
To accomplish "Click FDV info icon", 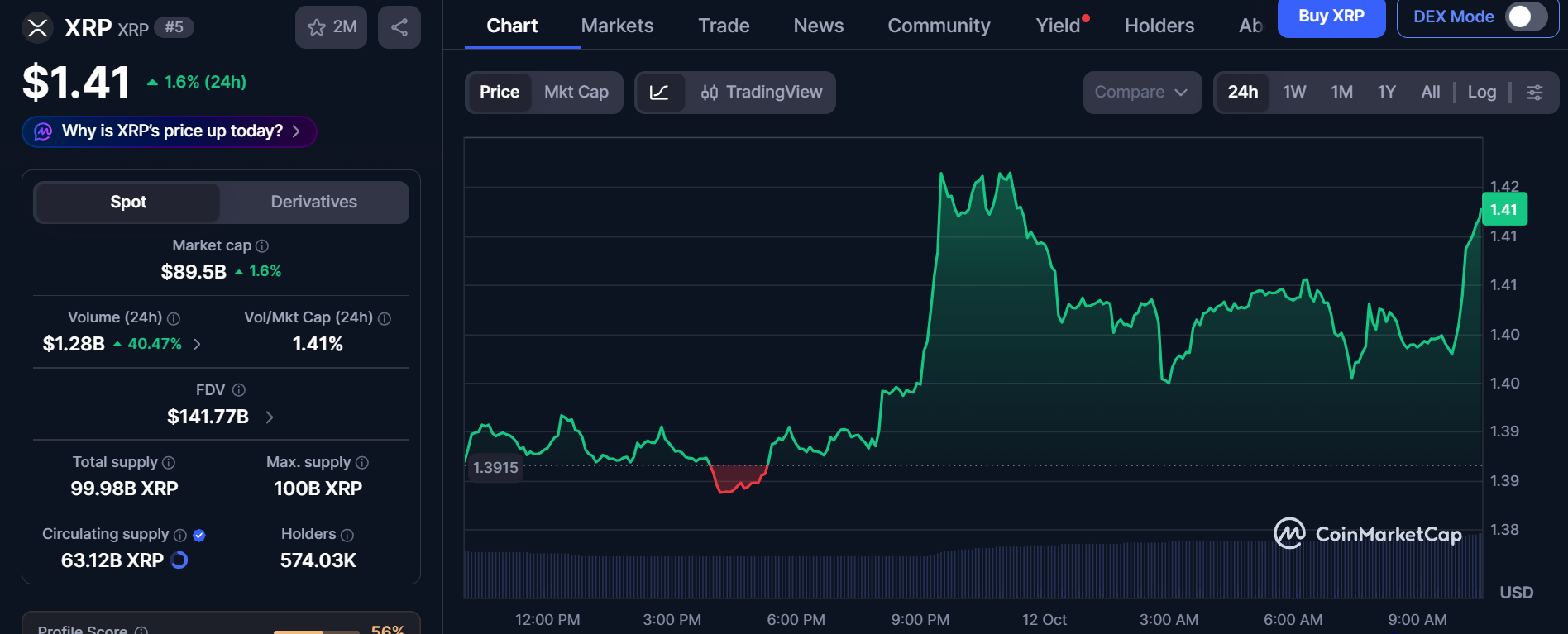I will coord(239,390).
